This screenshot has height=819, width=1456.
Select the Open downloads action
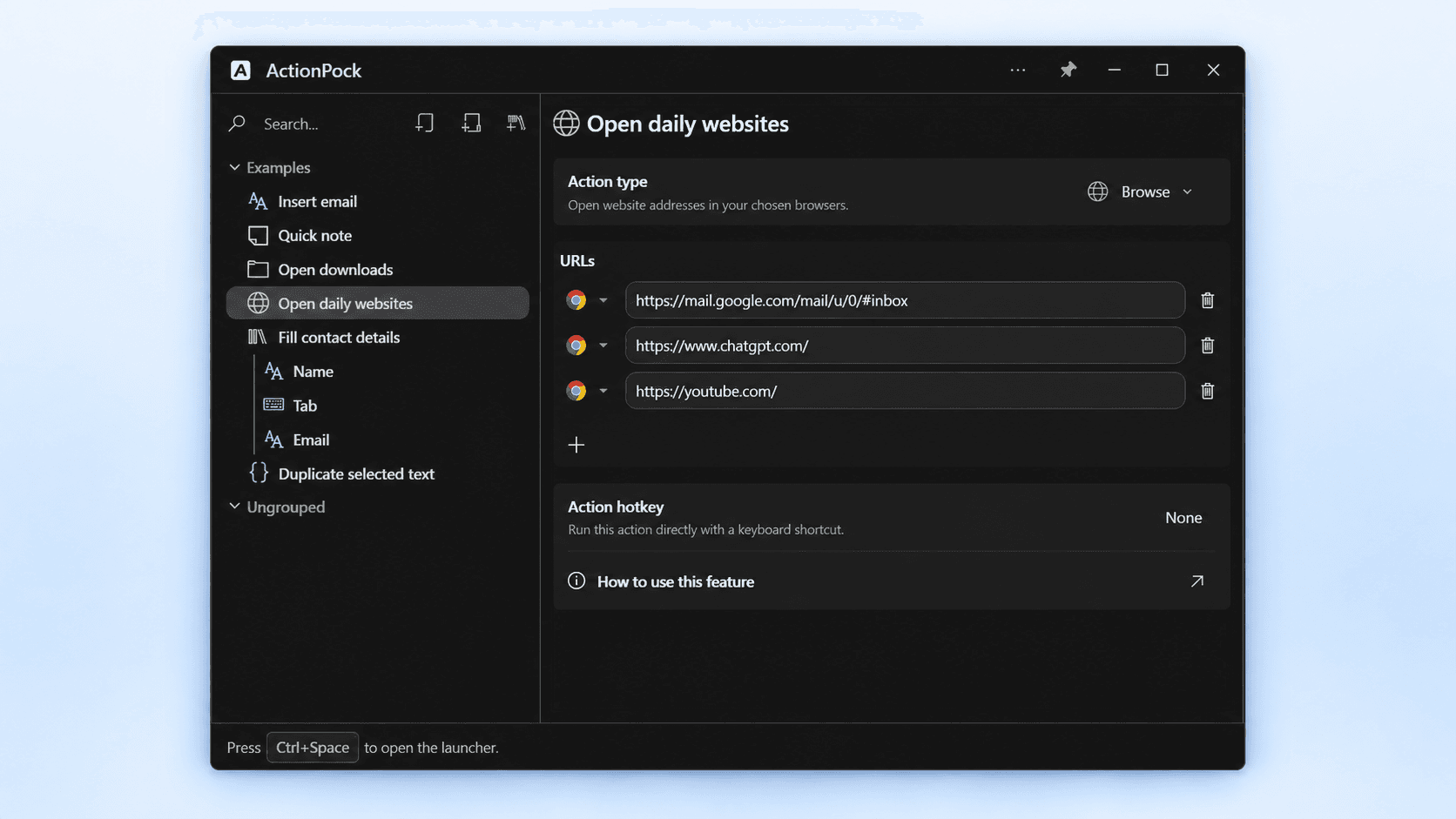tap(377, 270)
